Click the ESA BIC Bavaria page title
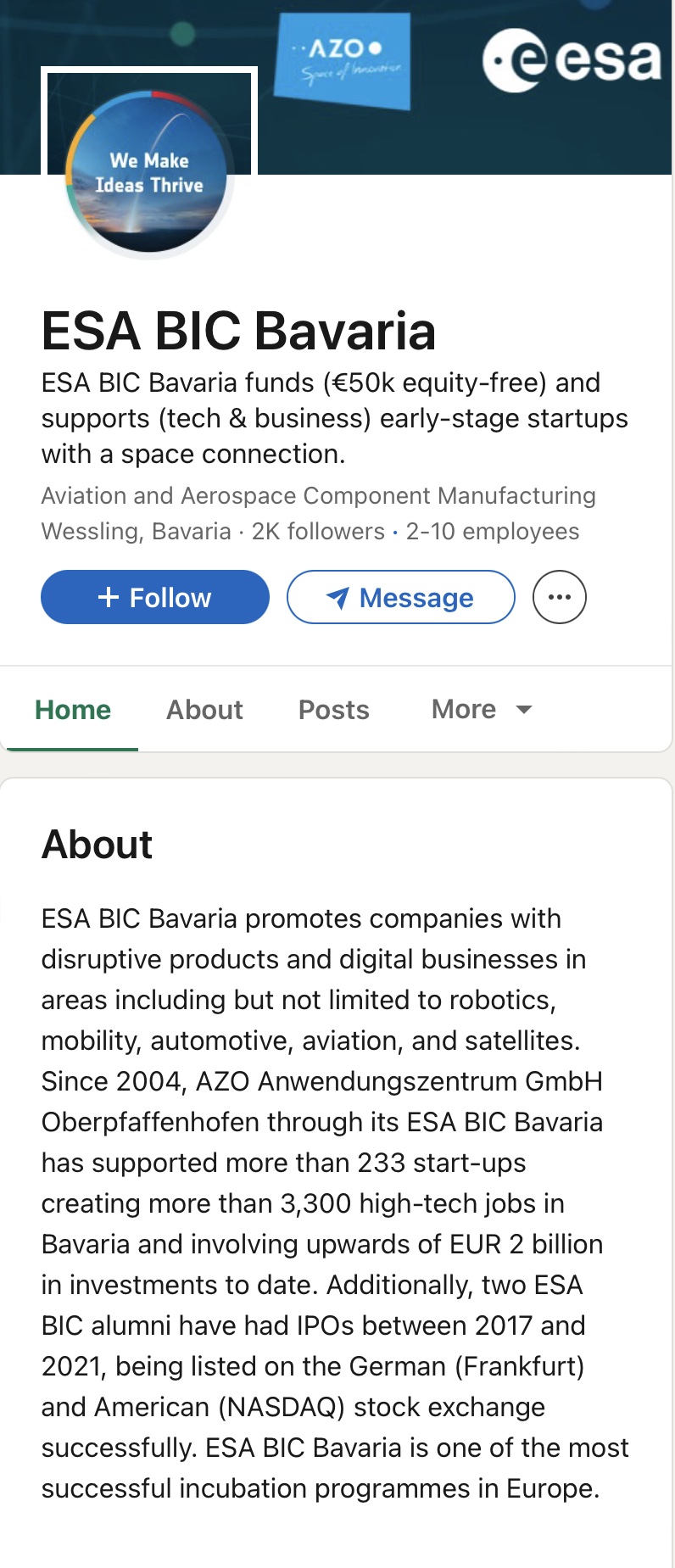 pos(238,331)
